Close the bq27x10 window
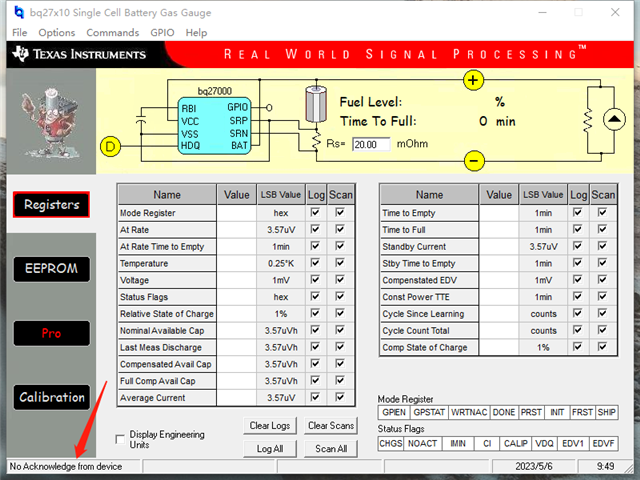This screenshot has height=480, width=640. click(615, 12)
